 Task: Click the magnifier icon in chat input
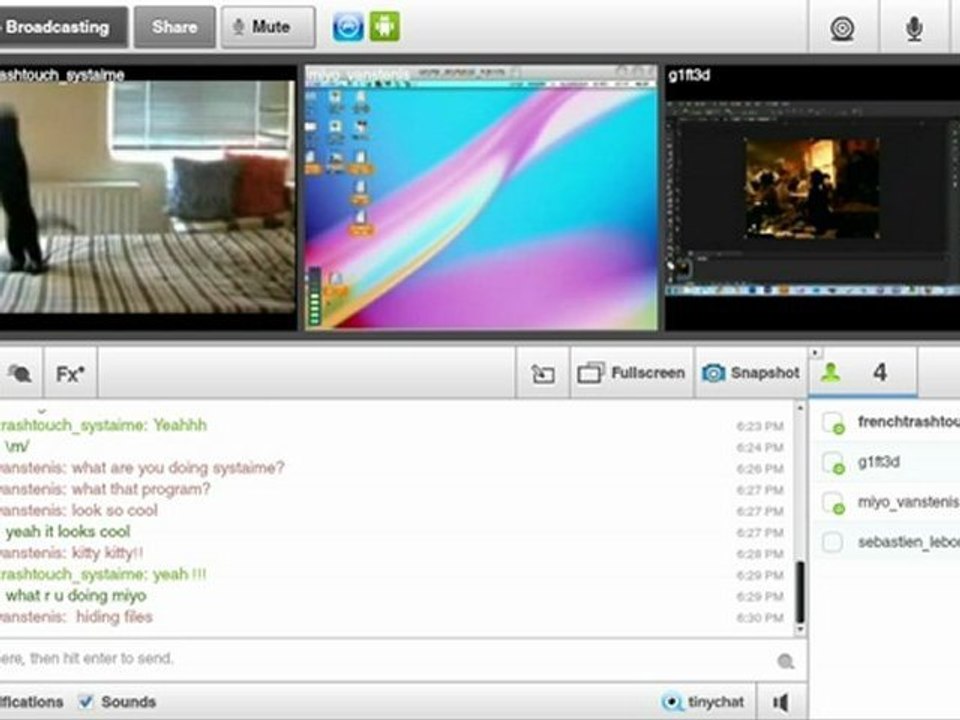786,661
